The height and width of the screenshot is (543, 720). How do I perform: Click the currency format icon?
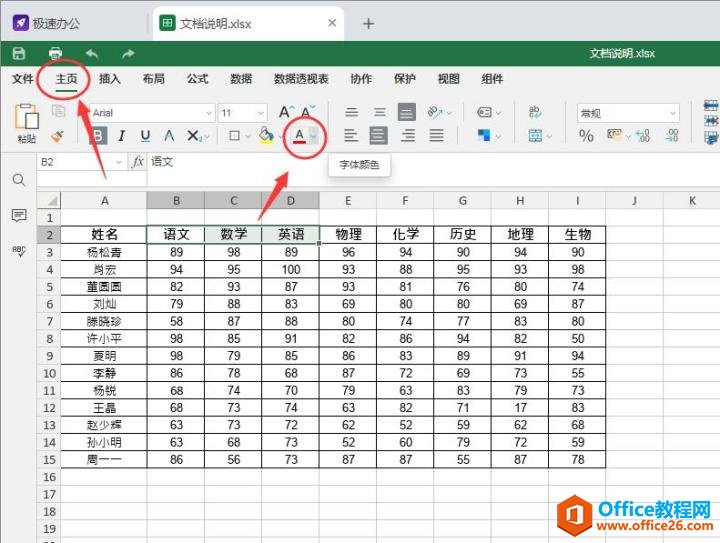point(614,135)
